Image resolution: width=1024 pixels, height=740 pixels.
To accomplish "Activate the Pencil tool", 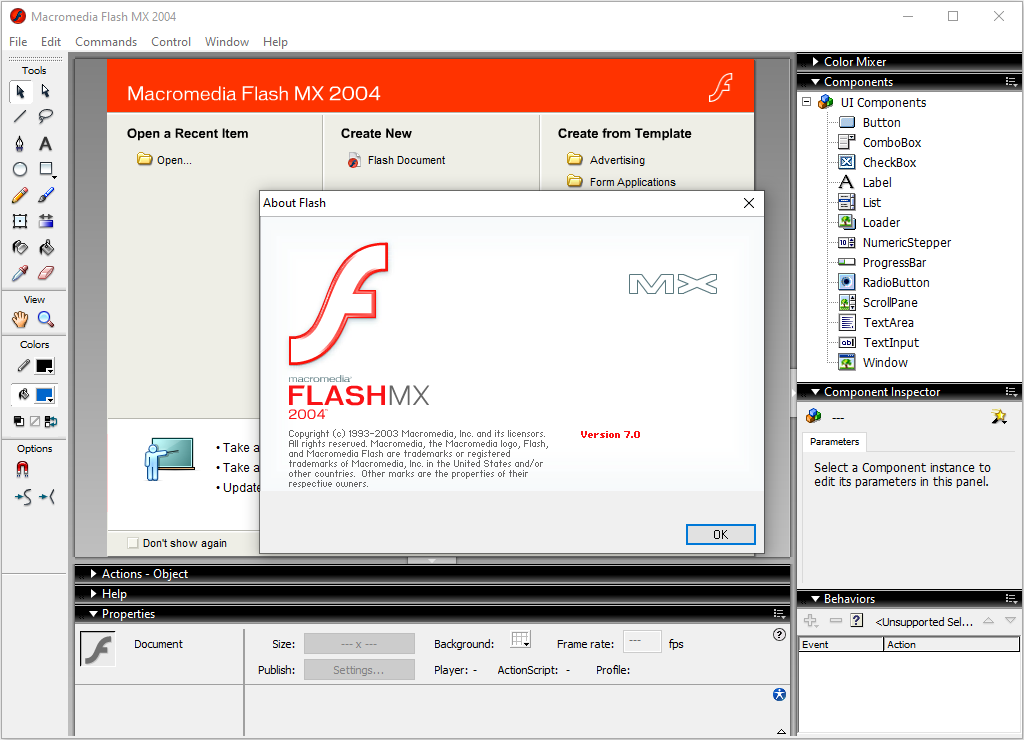I will point(20,195).
